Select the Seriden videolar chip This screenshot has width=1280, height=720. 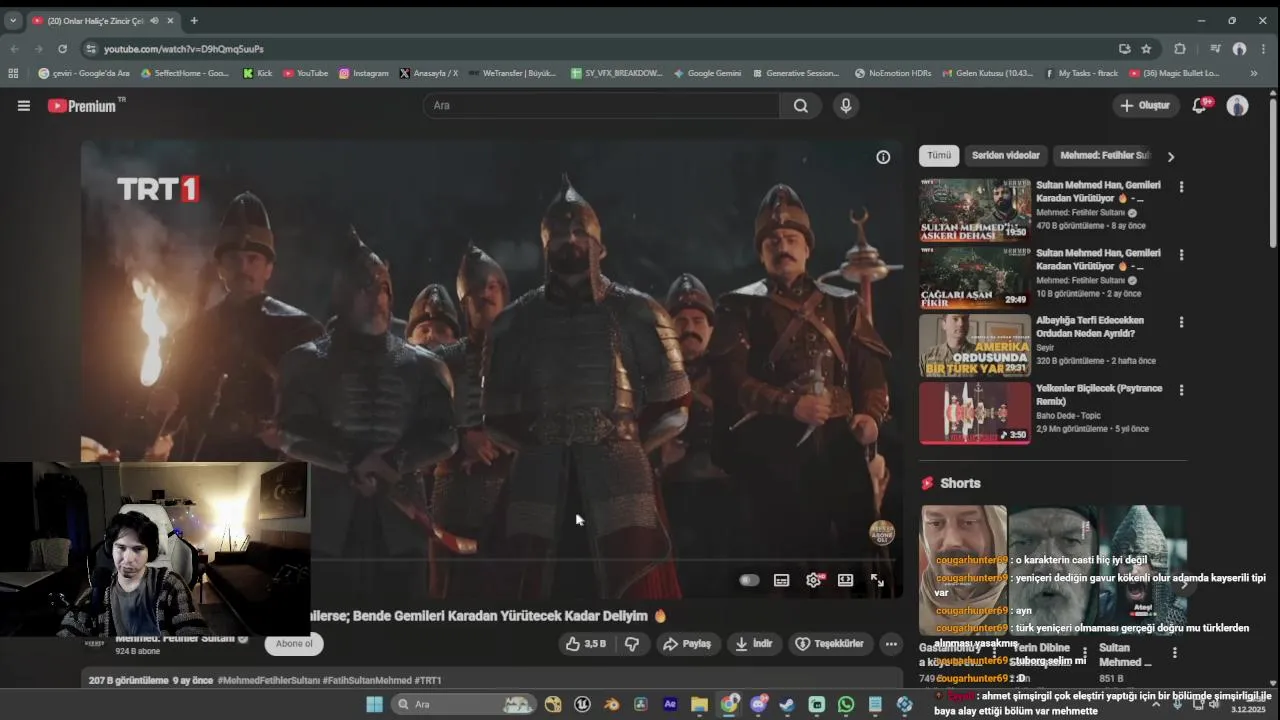pyautogui.click(x=1006, y=156)
